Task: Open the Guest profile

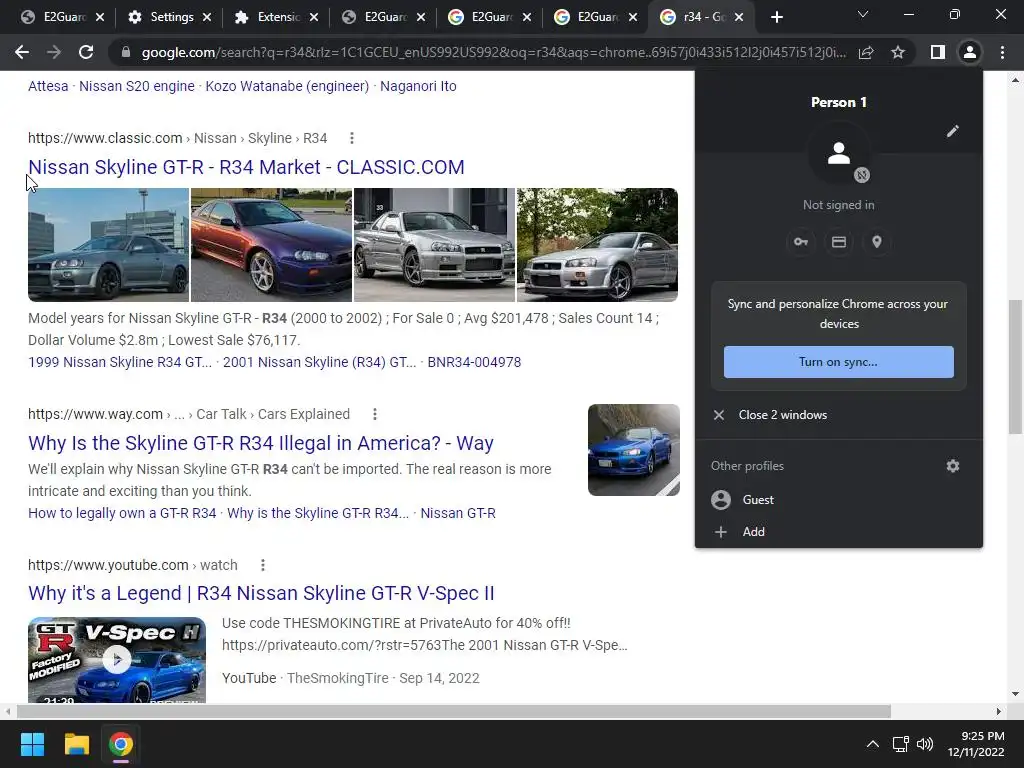Action: tap(839, 500)
